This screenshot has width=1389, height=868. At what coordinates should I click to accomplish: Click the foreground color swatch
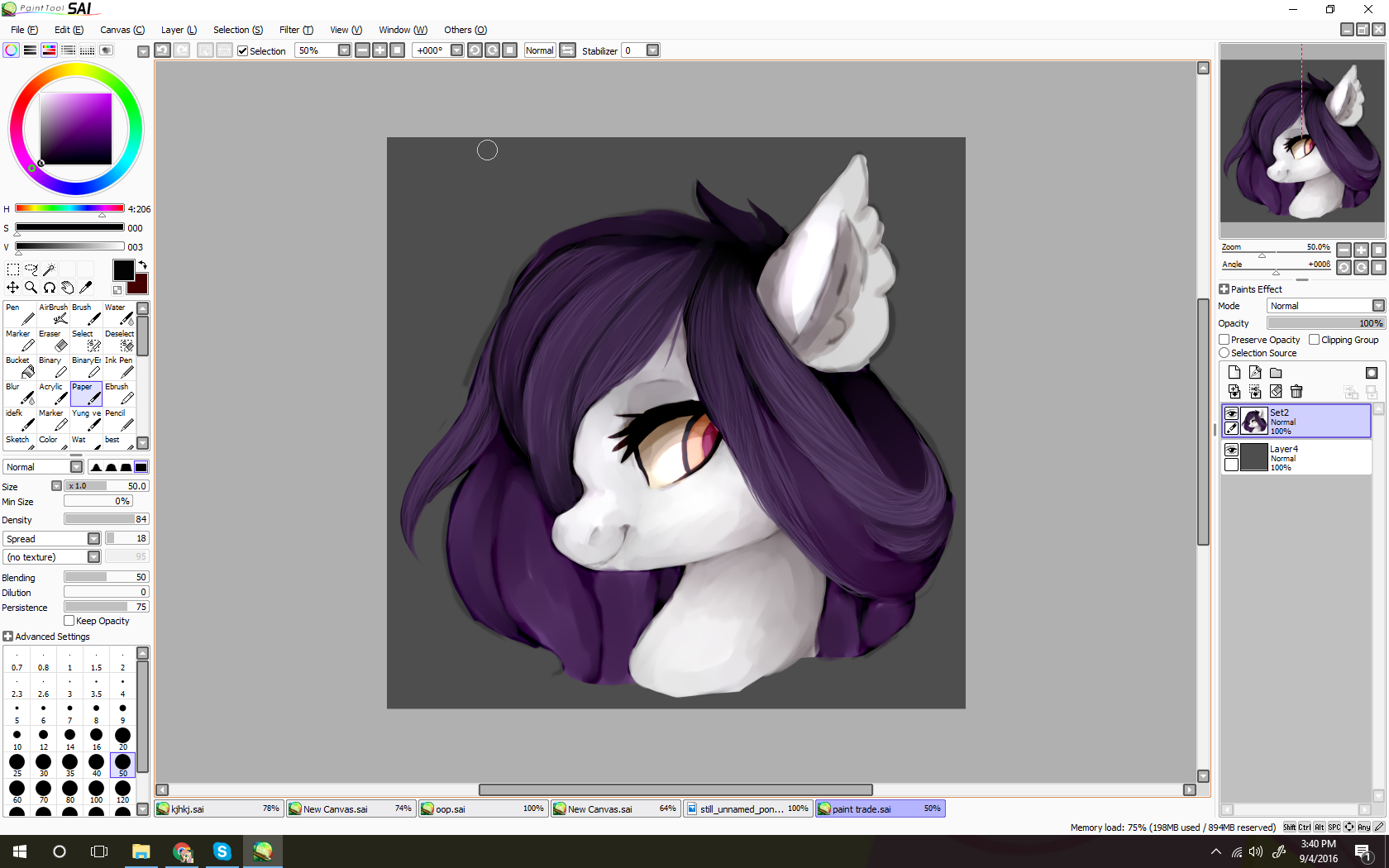(123, 269)
